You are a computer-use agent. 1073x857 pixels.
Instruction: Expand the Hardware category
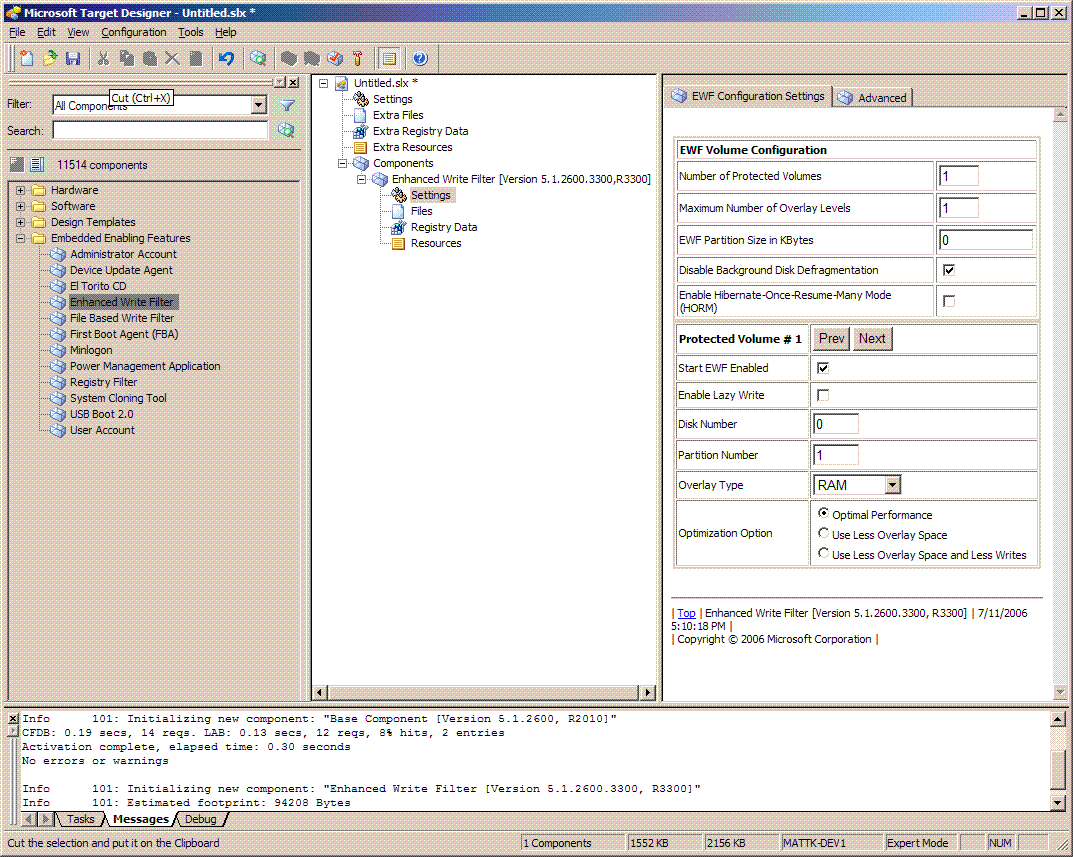point(21,190)
